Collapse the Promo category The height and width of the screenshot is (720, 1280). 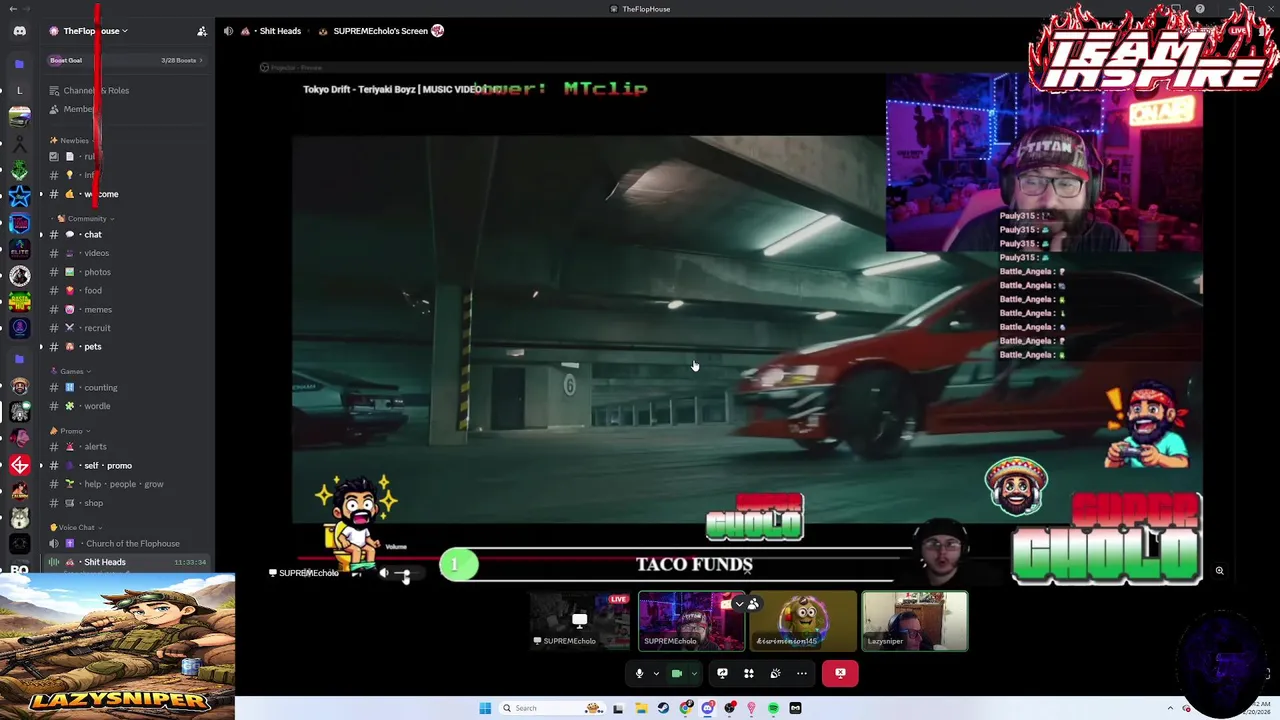74,431
